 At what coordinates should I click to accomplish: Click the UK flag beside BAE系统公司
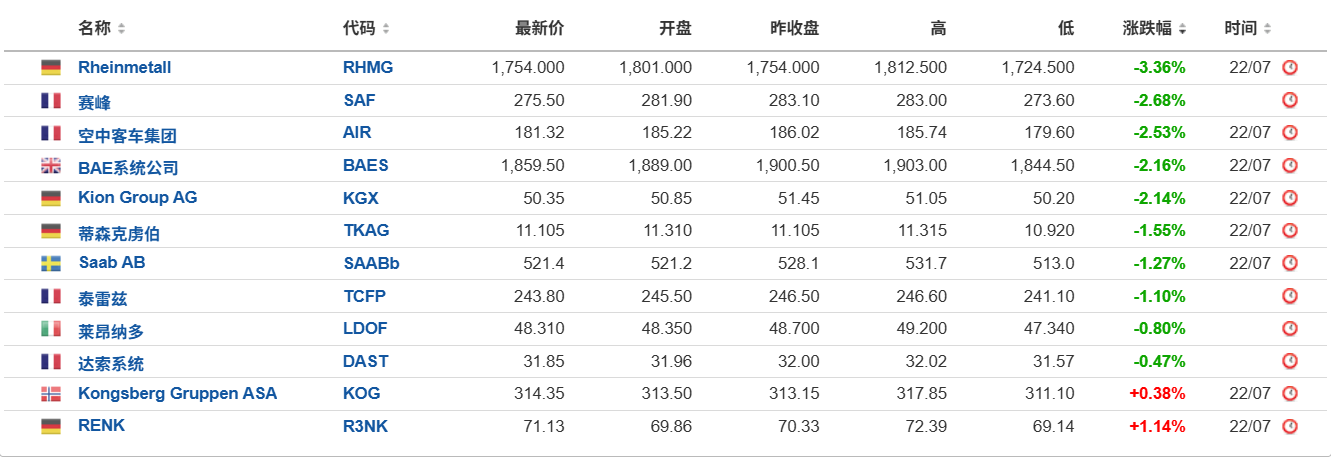pos(50,165)
